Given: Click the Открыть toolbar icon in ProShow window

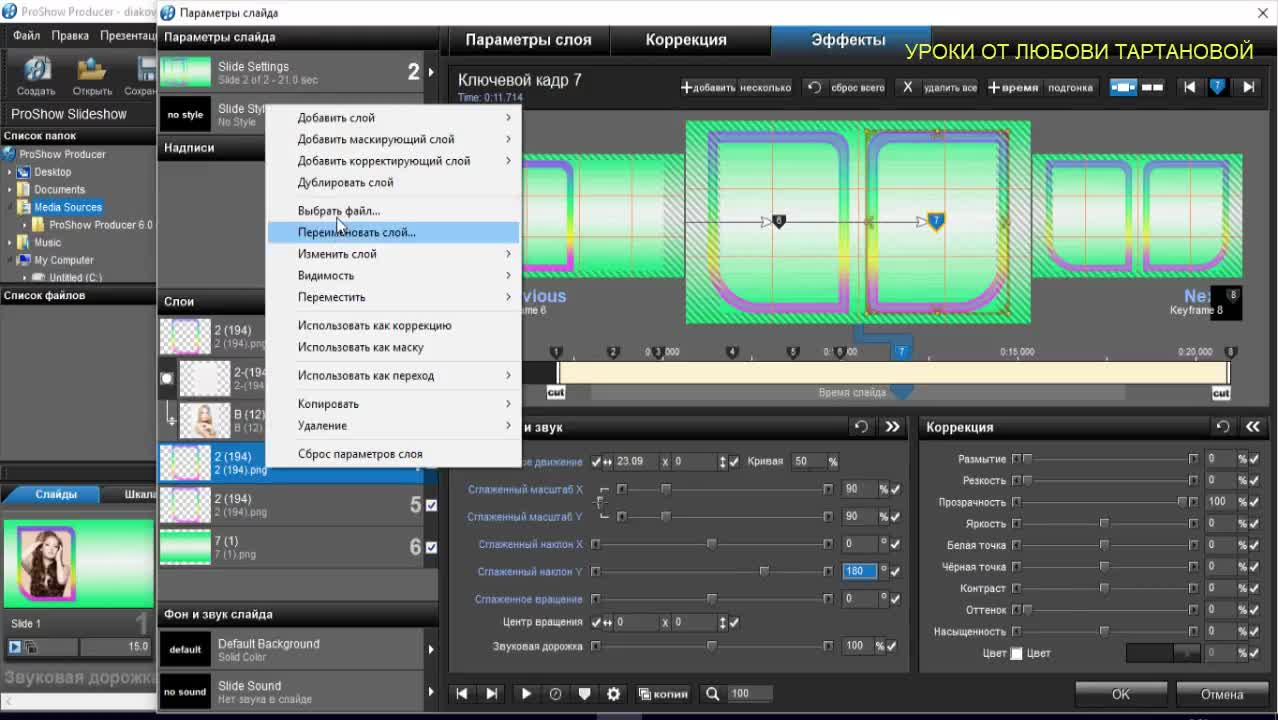Looking at the screenshot, I should click(x=92, y=76).
